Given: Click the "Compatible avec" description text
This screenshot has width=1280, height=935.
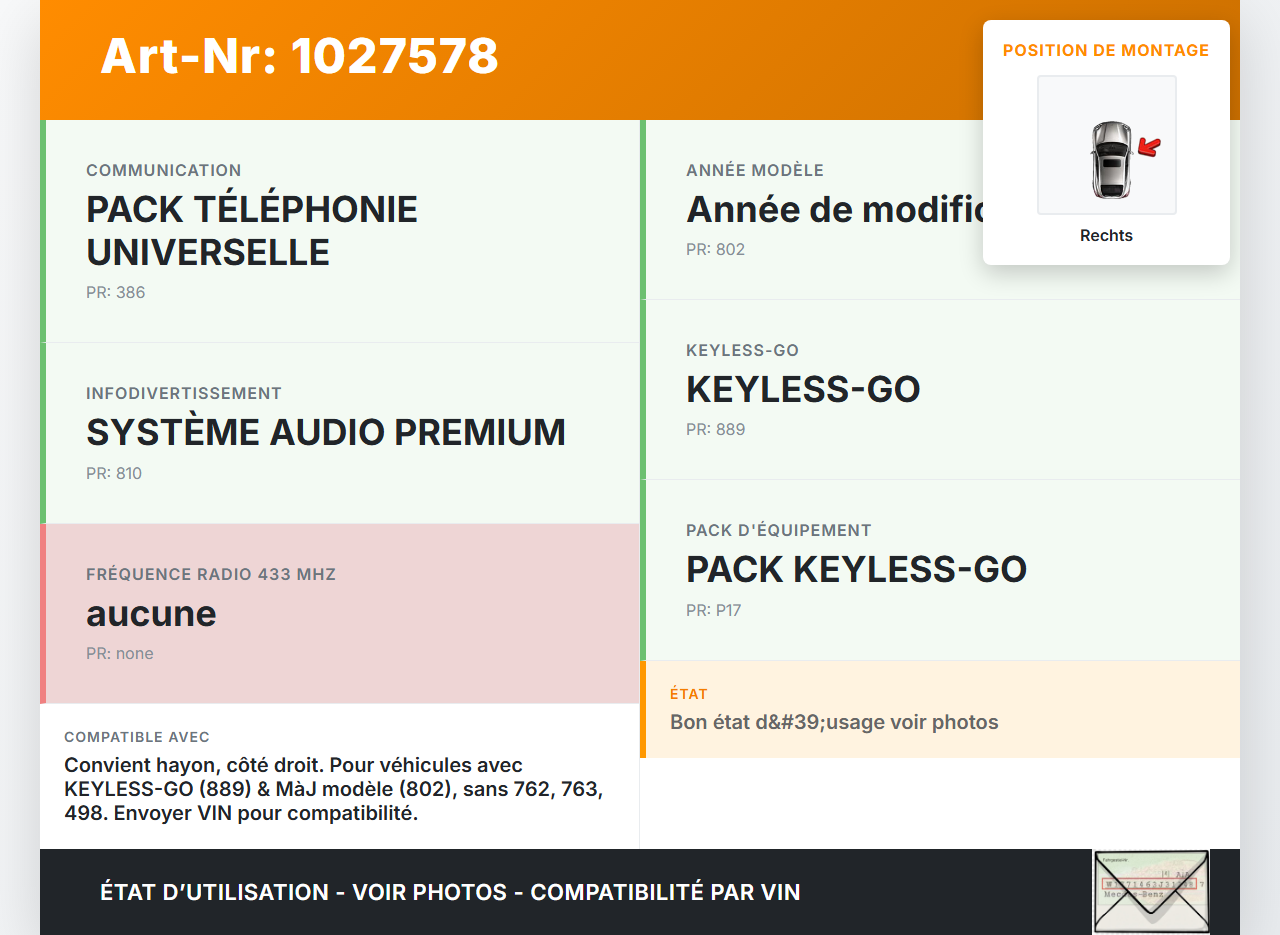Looking at the screenshot, I should coord(334,789).
